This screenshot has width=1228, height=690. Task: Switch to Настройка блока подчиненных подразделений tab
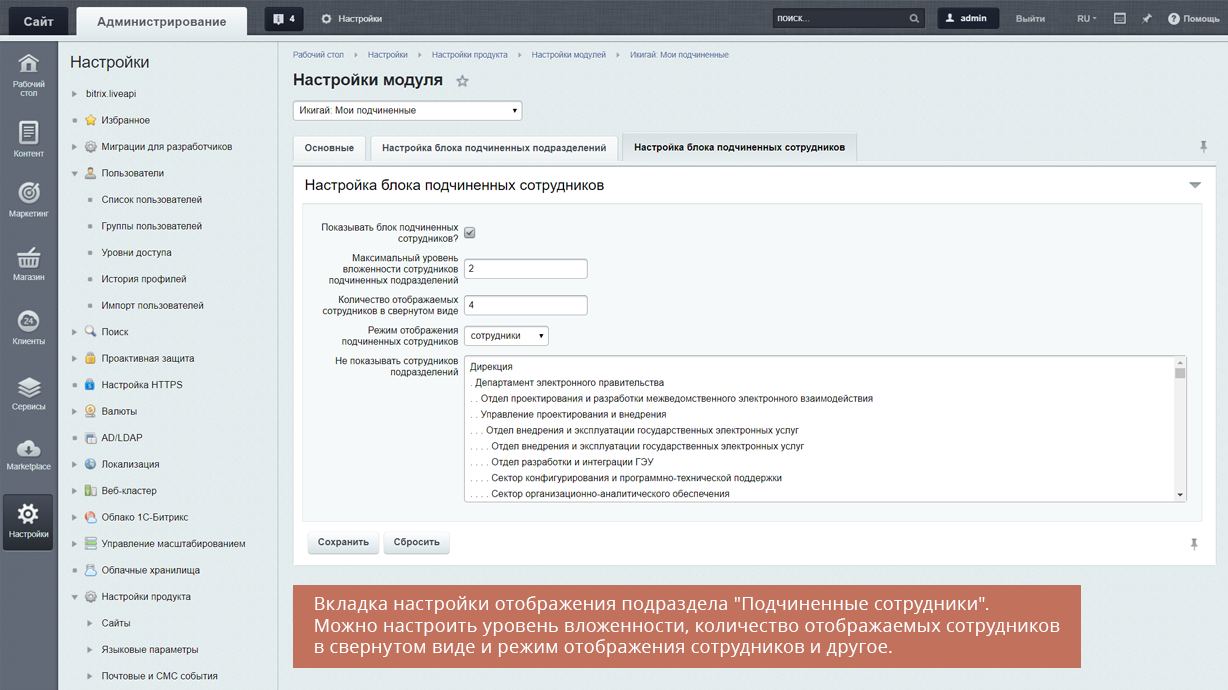click(x=494, y=148)
